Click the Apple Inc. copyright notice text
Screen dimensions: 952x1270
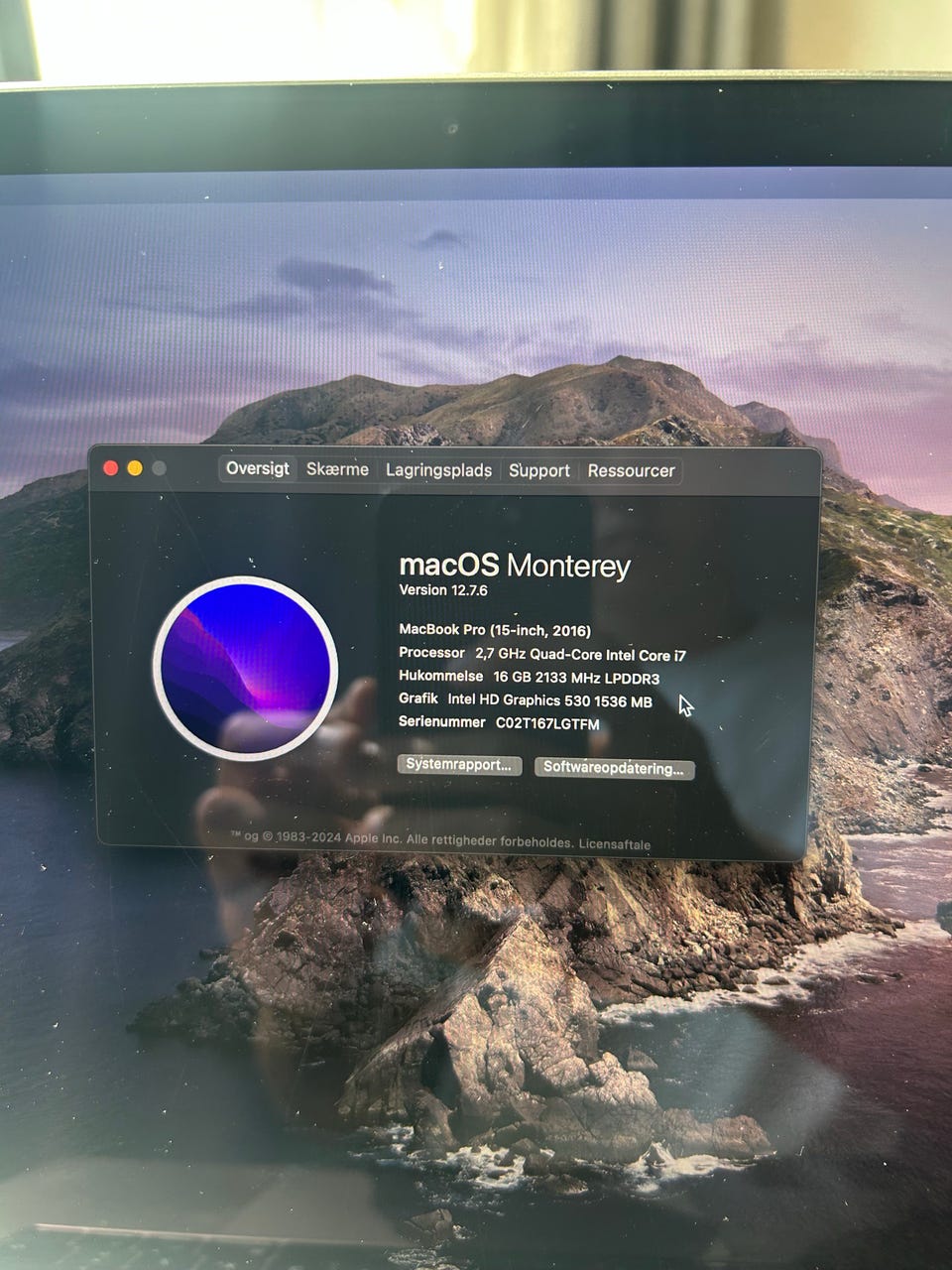click(403, 839)
